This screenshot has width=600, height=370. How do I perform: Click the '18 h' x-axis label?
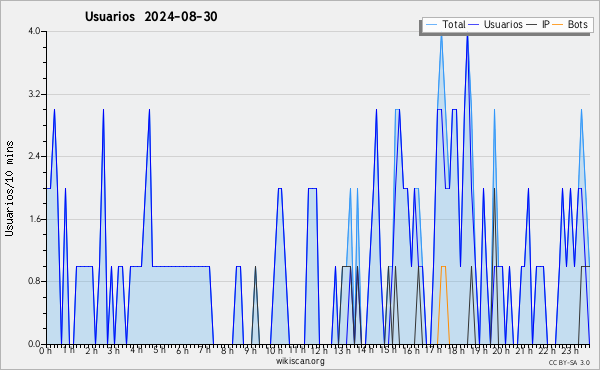(x=456, y=351)
